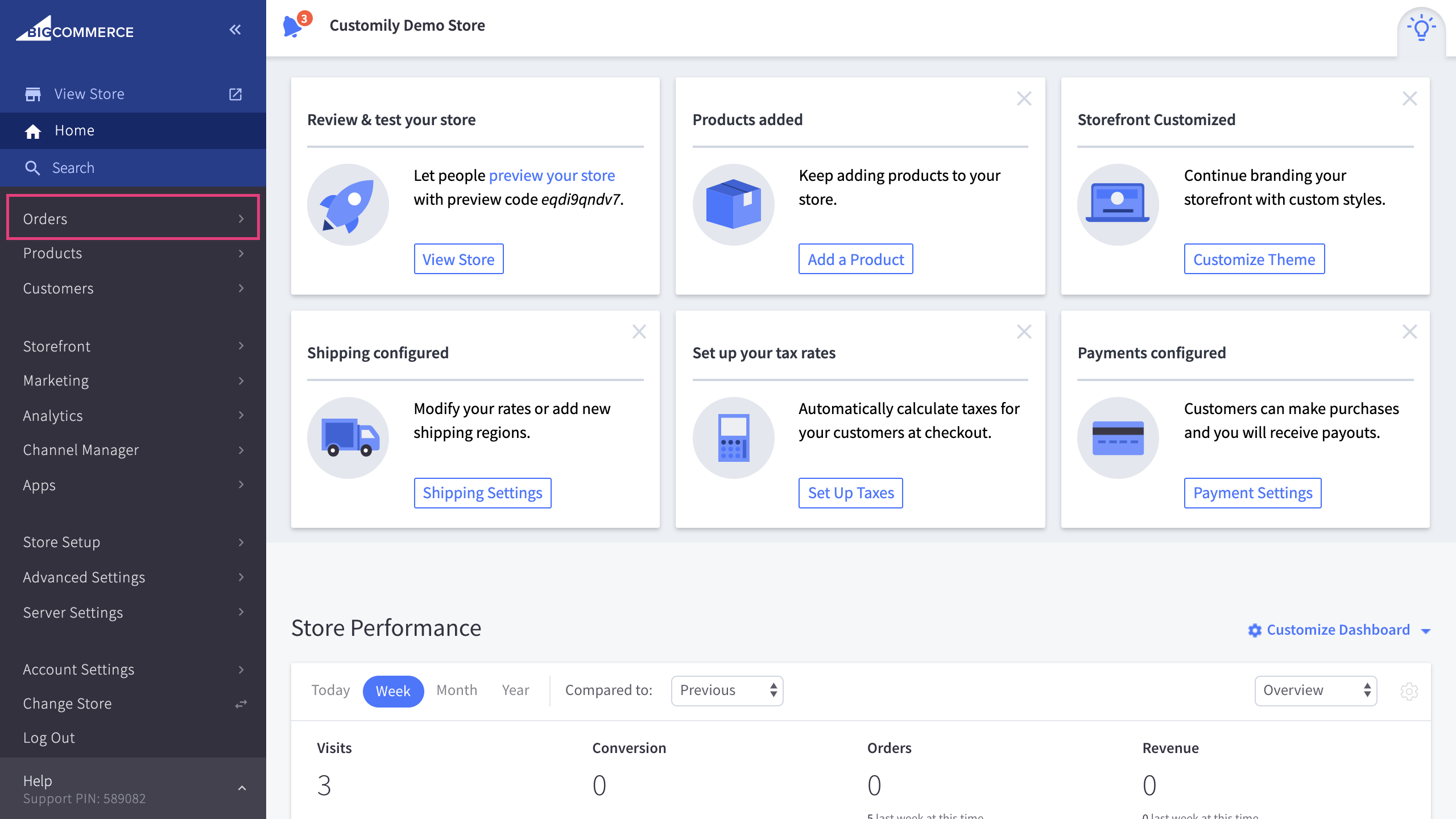Click the Search magnifier icon in sidebar
Viewport: 1456px width, 819px height.
[x=32, y=168]
